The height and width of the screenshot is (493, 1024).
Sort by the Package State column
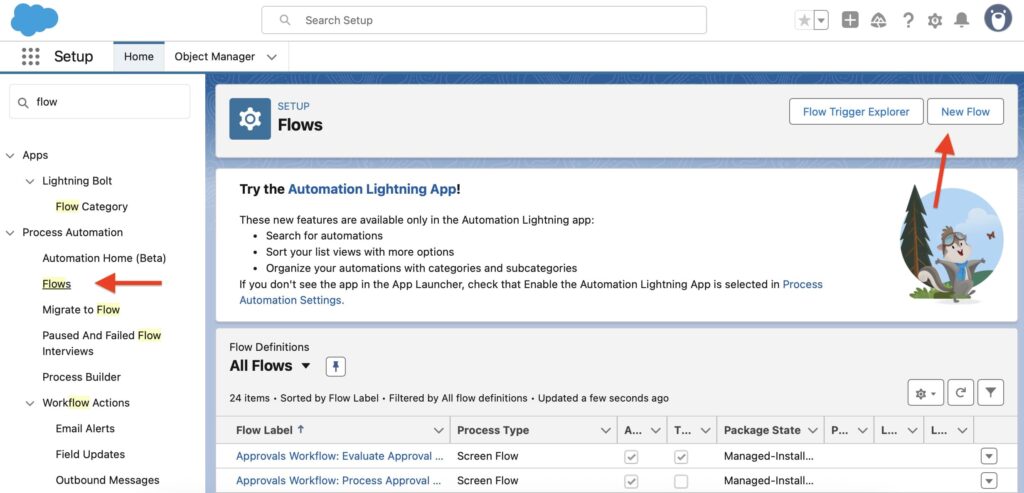[x=761, y=430]
